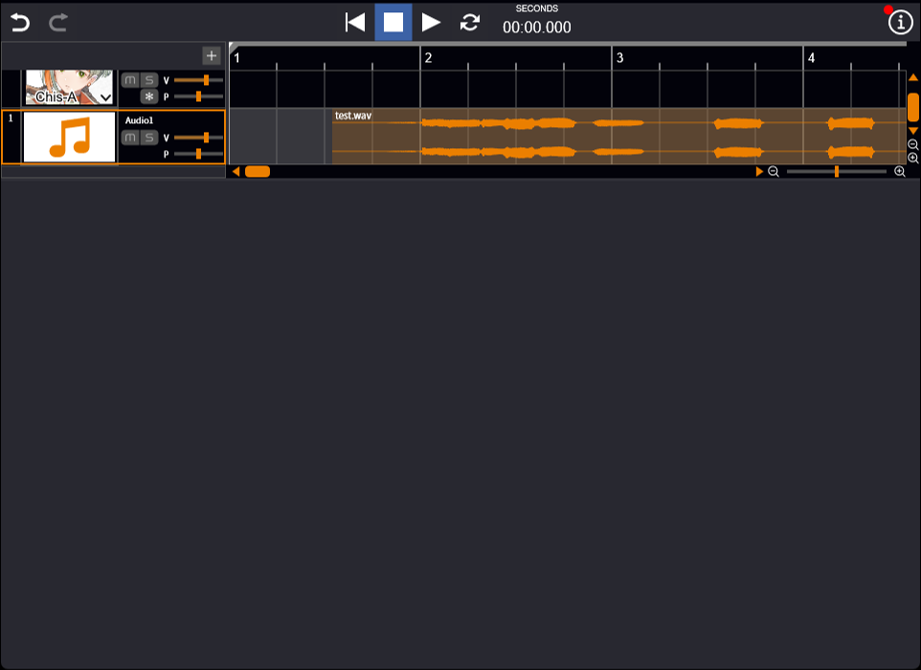Mute the Chis-A track
Viewport: 921px width, 670px height.
click(130, 80)
